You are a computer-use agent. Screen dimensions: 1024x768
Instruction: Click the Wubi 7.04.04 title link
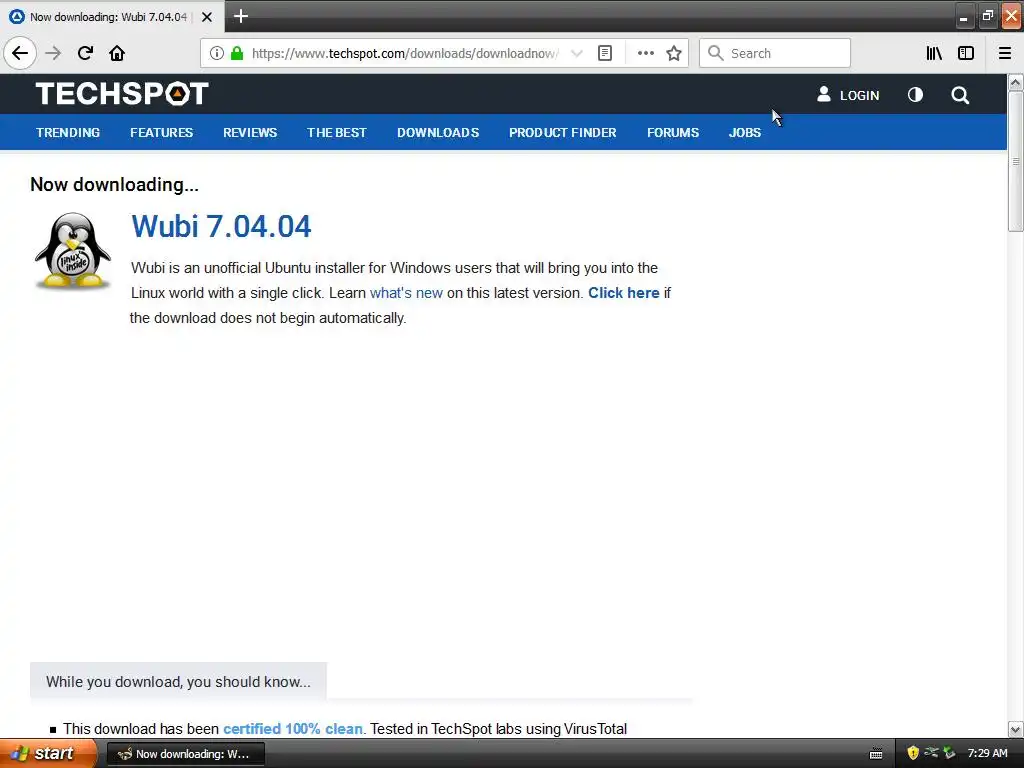(221, 227)
